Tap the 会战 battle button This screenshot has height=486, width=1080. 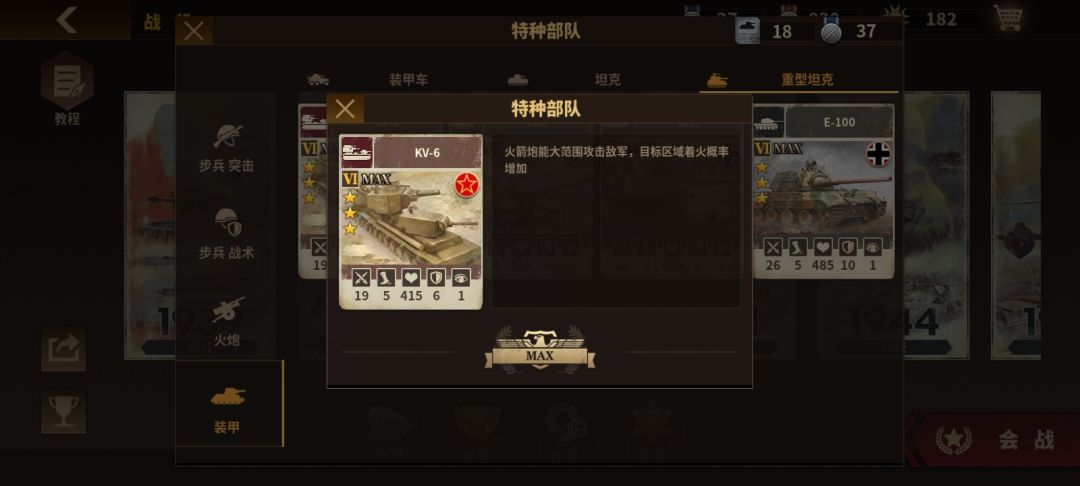point(996,439)
